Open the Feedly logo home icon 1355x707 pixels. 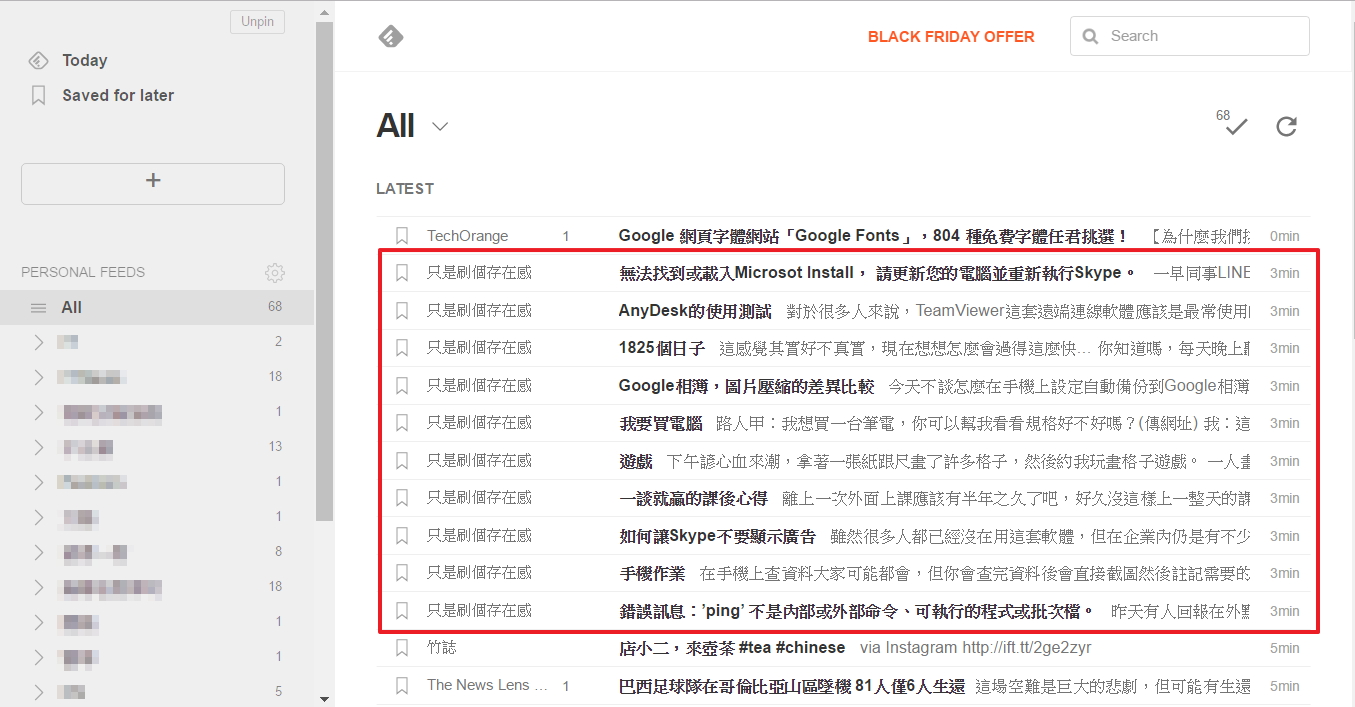point(391,37)
